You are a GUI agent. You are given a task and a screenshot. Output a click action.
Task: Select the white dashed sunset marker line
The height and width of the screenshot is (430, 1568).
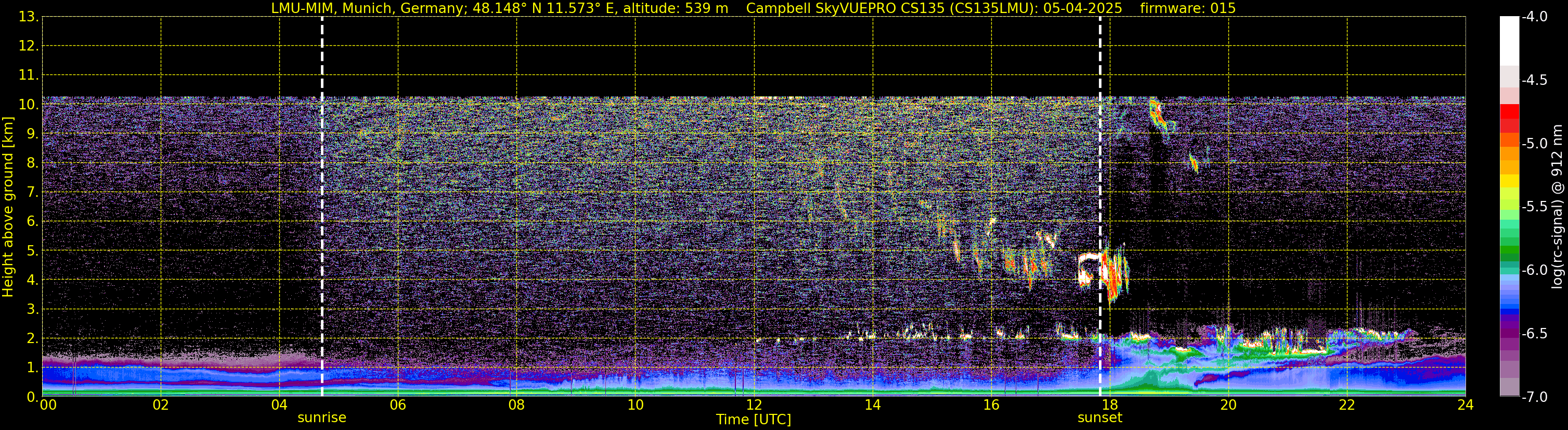(x=1100, y=207)
